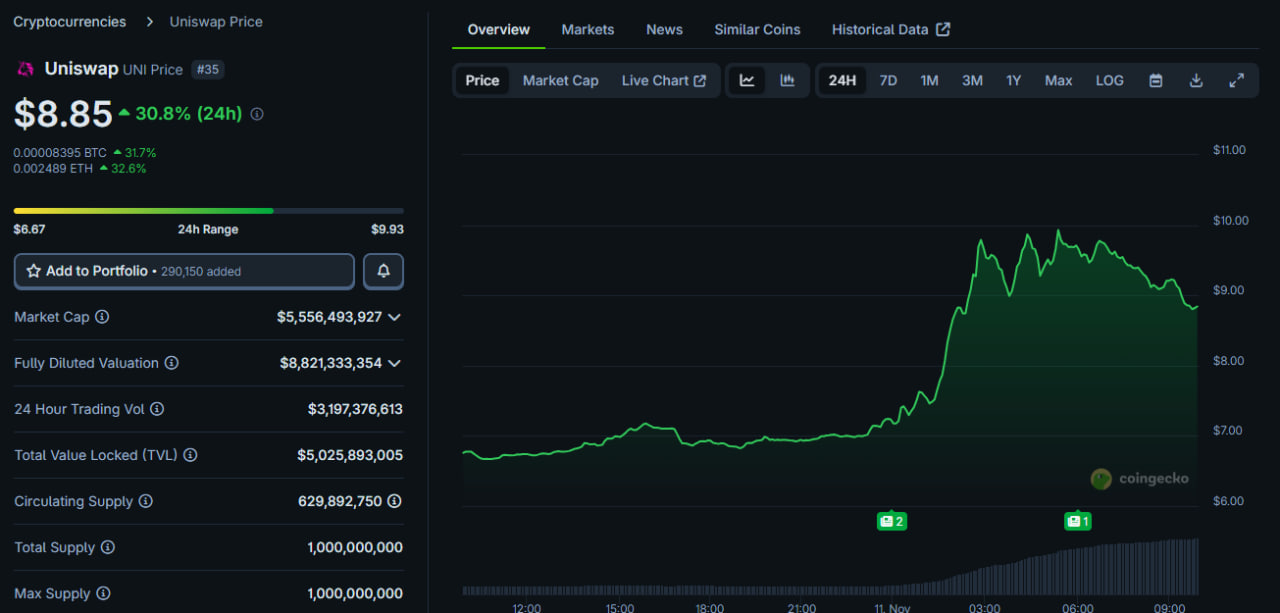Open the calendar date range picker
This screenshot has height=613, width=1280.
pyautogui.click(x=1156, y=81)
